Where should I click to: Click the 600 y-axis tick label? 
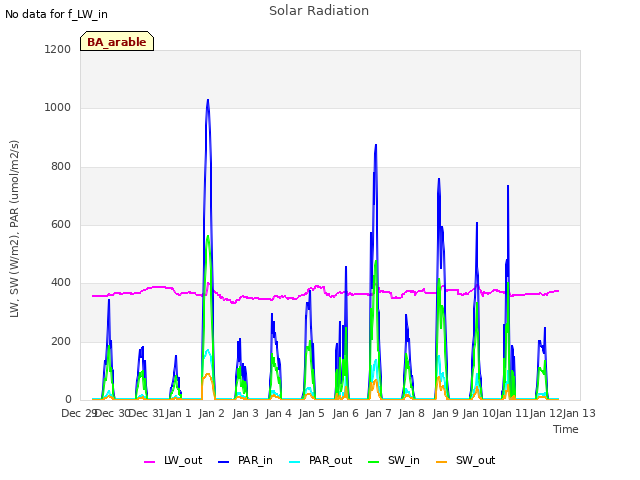61,225
